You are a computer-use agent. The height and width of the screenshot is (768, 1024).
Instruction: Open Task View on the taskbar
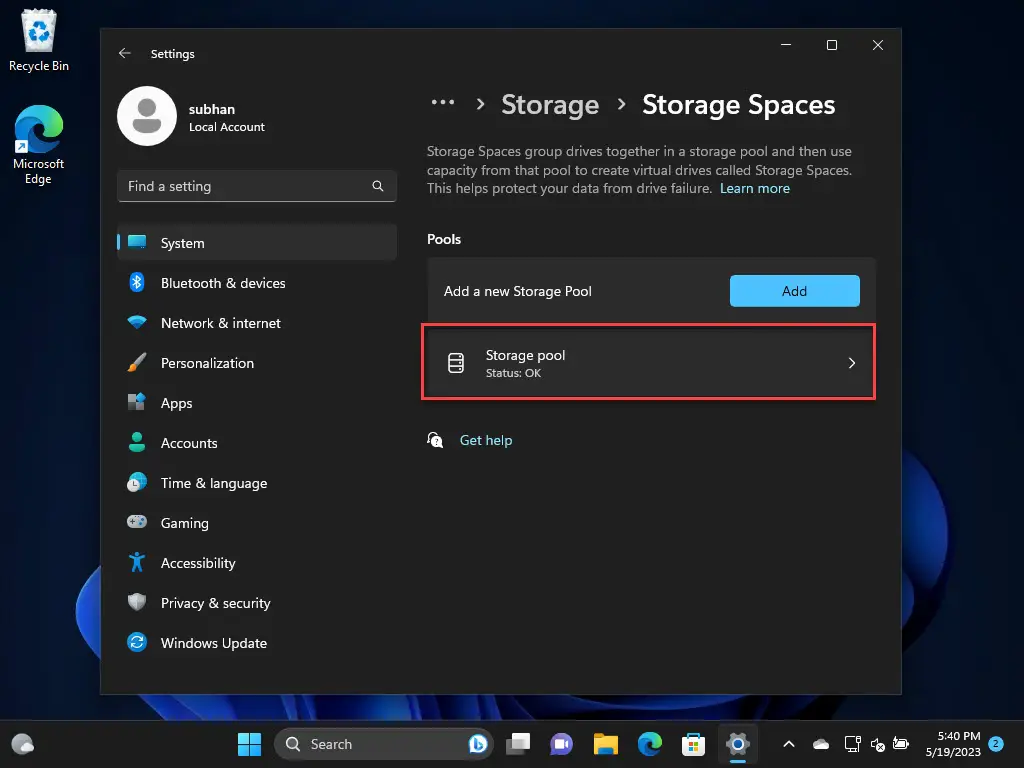point(519,744)
